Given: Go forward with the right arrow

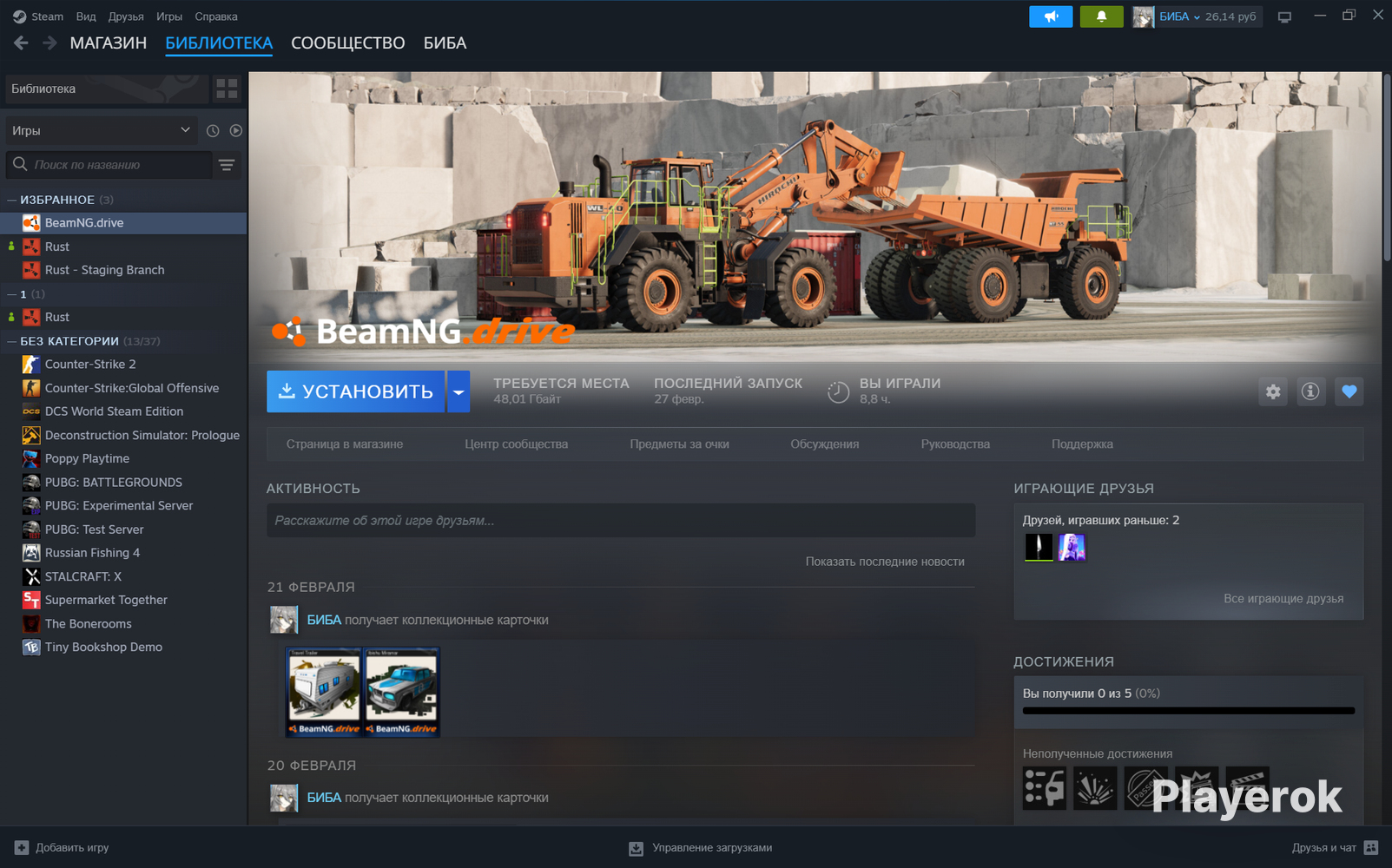Looking at the screenshot, I should click(49, 43).
